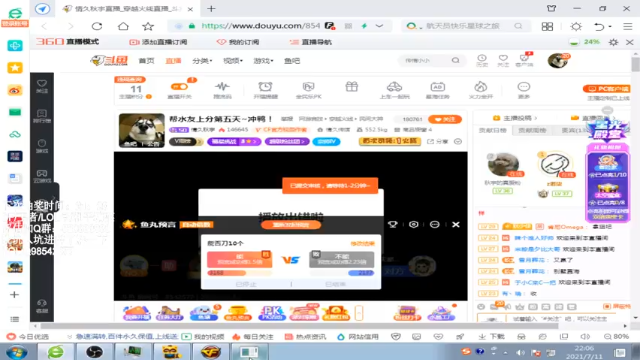Open the gift box icon in streamer toolbar

pos(351,87)
